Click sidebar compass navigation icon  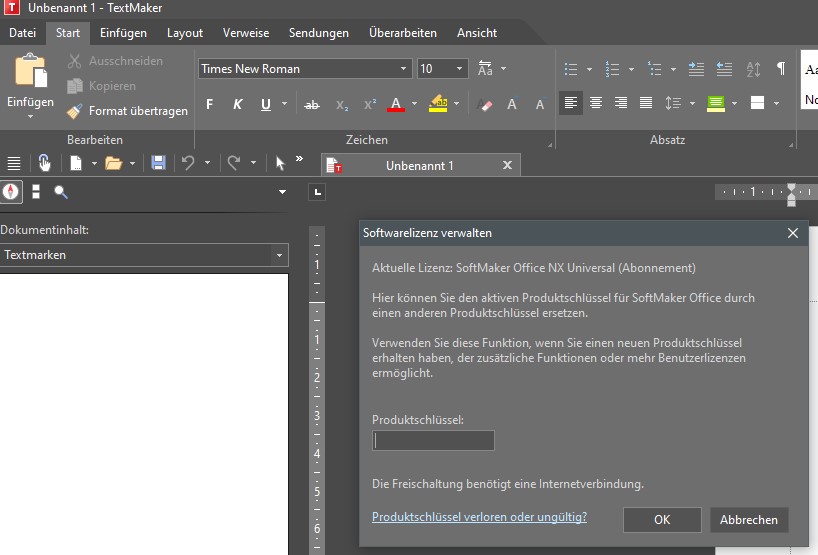click(x=10, y=192)
